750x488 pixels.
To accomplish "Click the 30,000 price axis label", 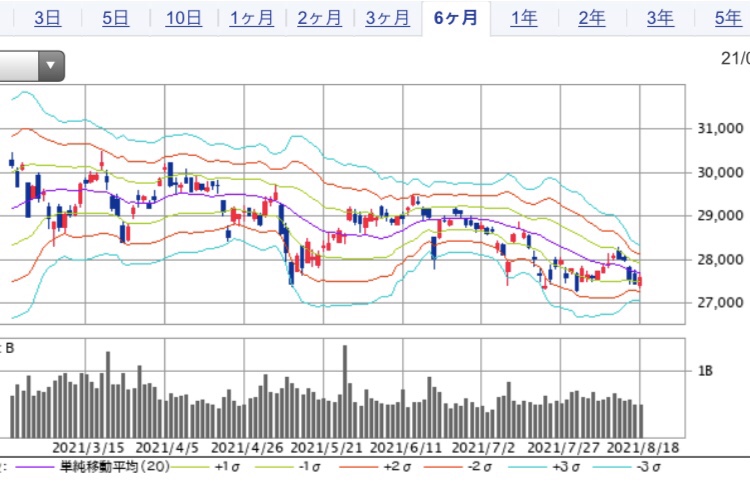I will point(720,172).
